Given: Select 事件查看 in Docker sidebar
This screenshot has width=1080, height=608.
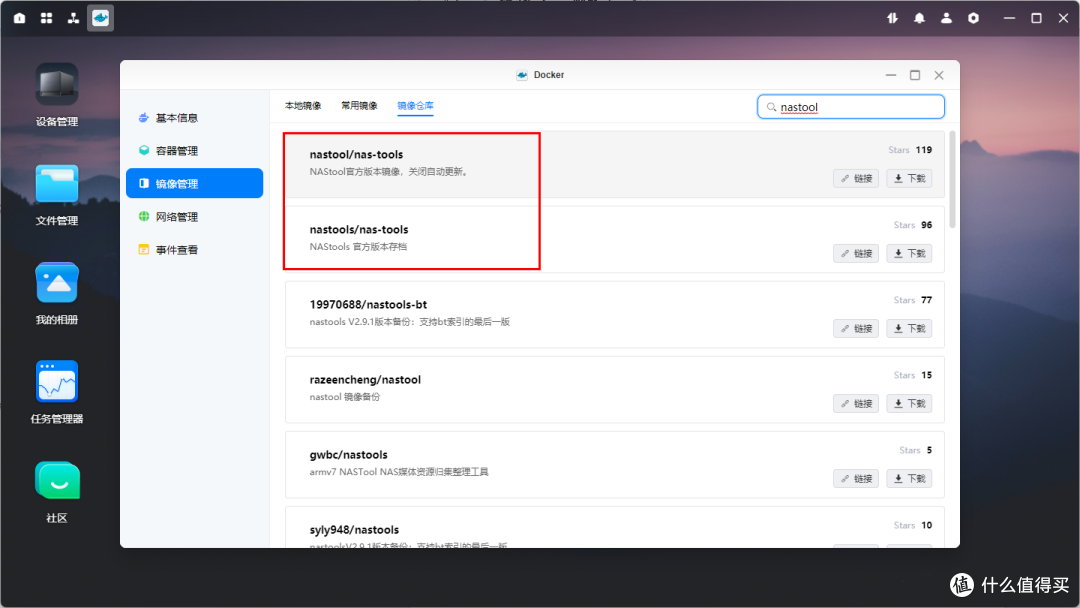Looking at the screenshot, I should click(194, 250).
